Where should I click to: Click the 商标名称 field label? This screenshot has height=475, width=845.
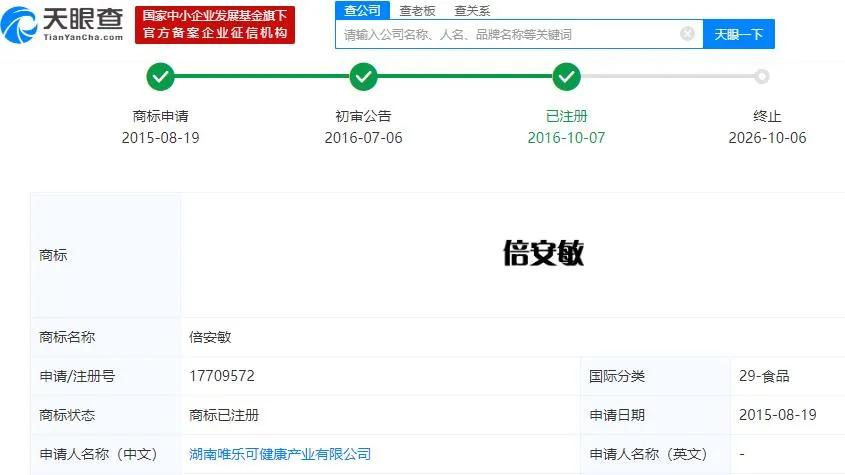coord(67,337)
